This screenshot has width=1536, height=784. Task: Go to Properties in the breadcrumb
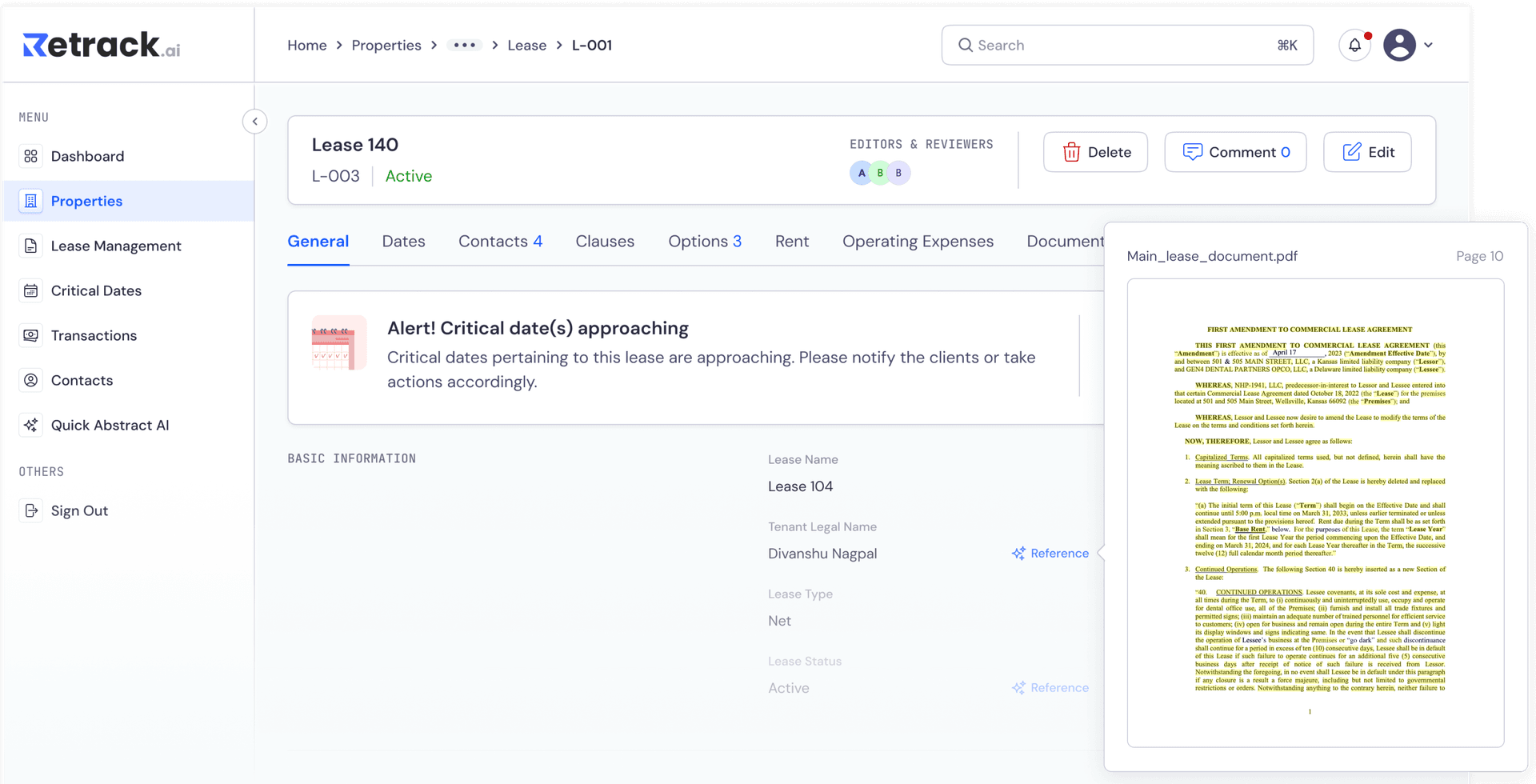386,46
